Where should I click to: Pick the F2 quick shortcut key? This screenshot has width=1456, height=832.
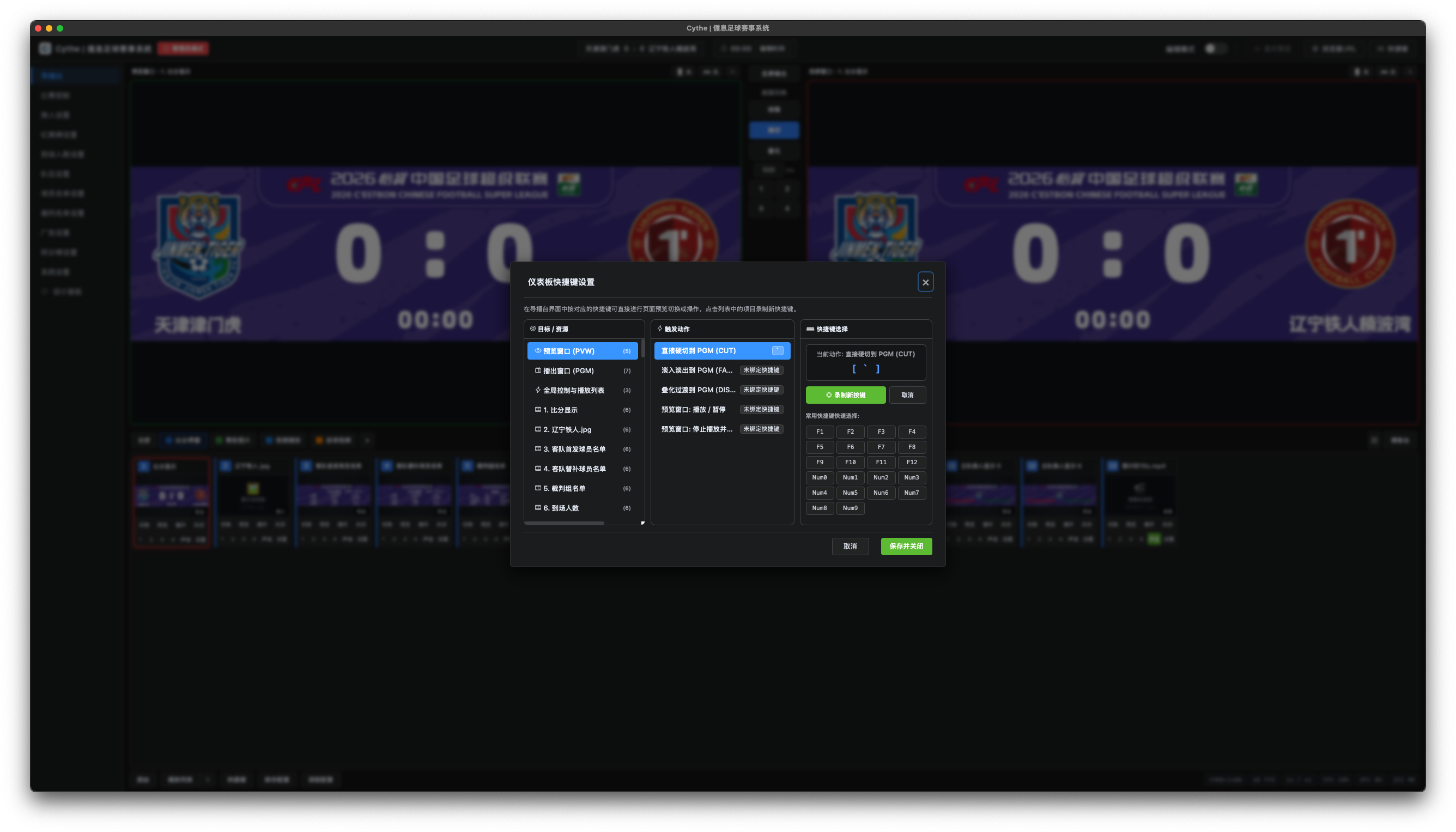coord(850,432)
